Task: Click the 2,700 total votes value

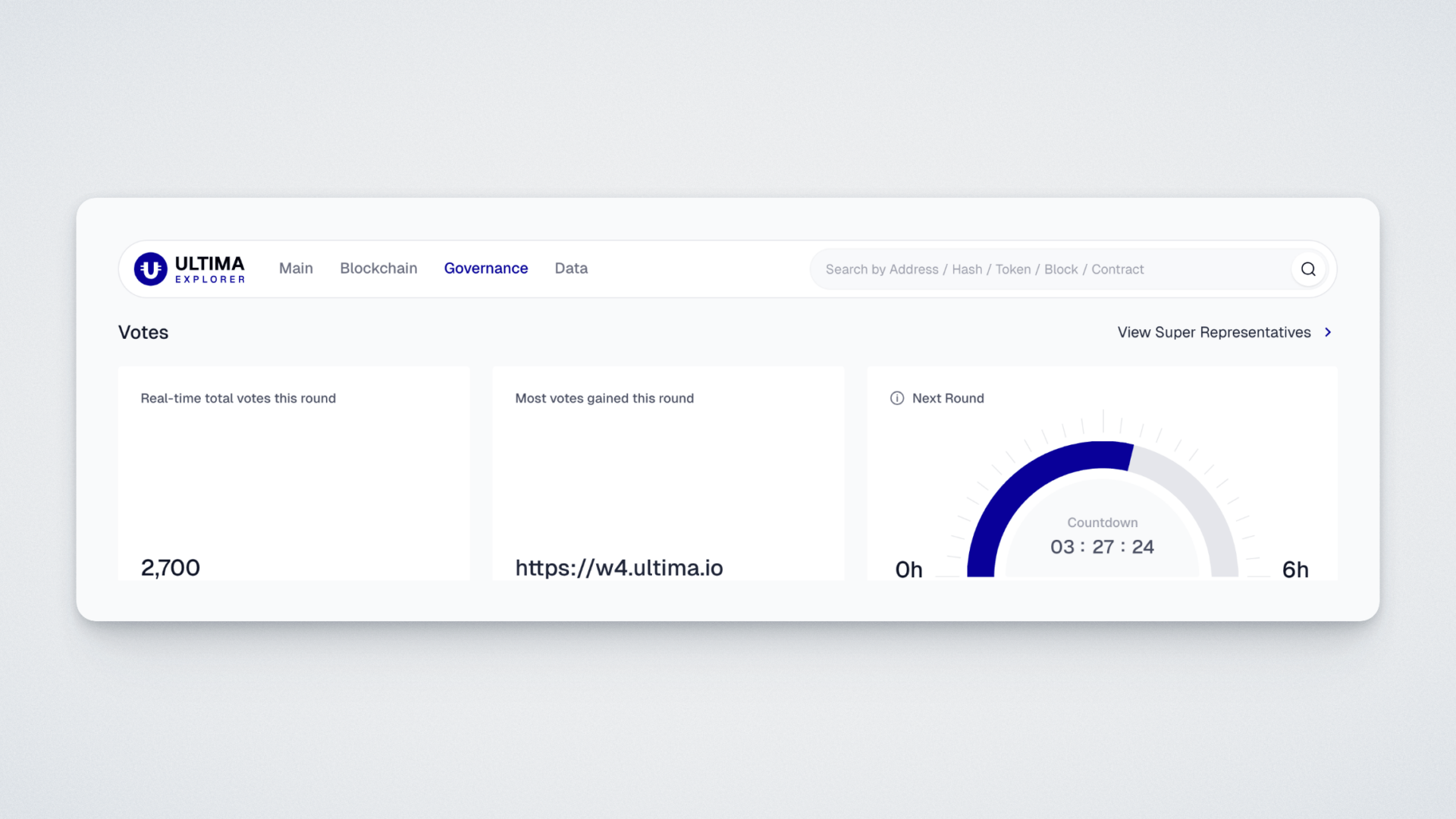Action: point(171,567)
